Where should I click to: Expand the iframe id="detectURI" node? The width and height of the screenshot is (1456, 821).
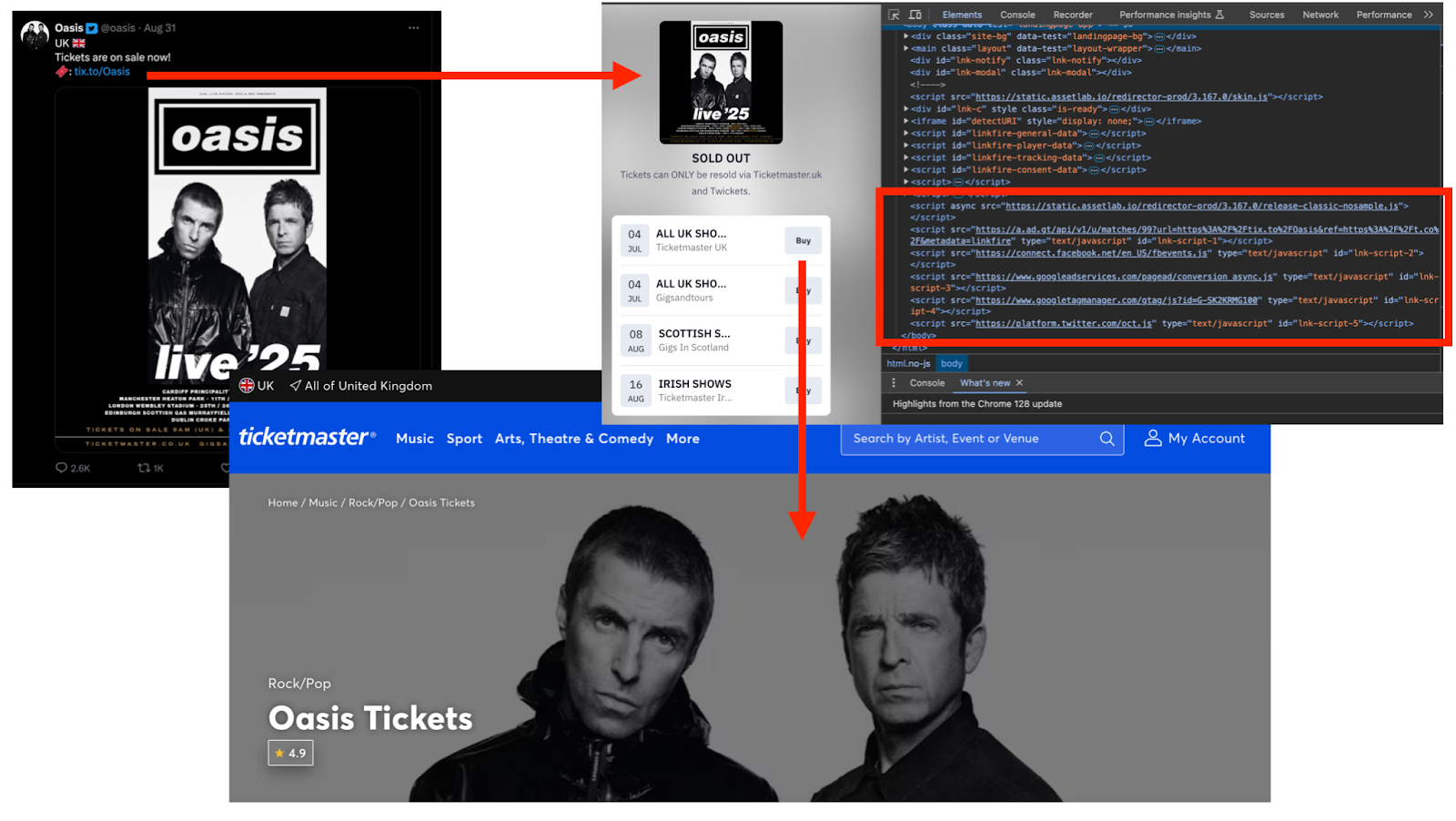[x=906, y=121]
